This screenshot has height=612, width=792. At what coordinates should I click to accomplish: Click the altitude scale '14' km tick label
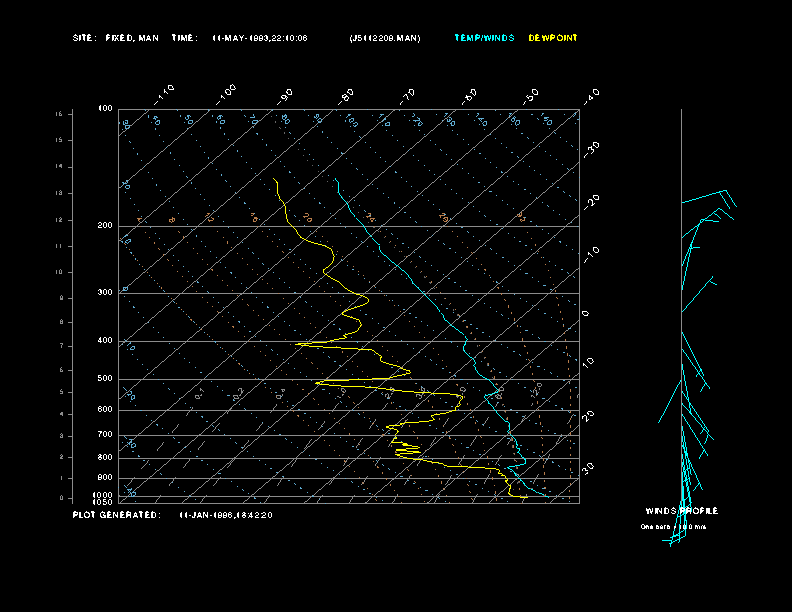59,166
